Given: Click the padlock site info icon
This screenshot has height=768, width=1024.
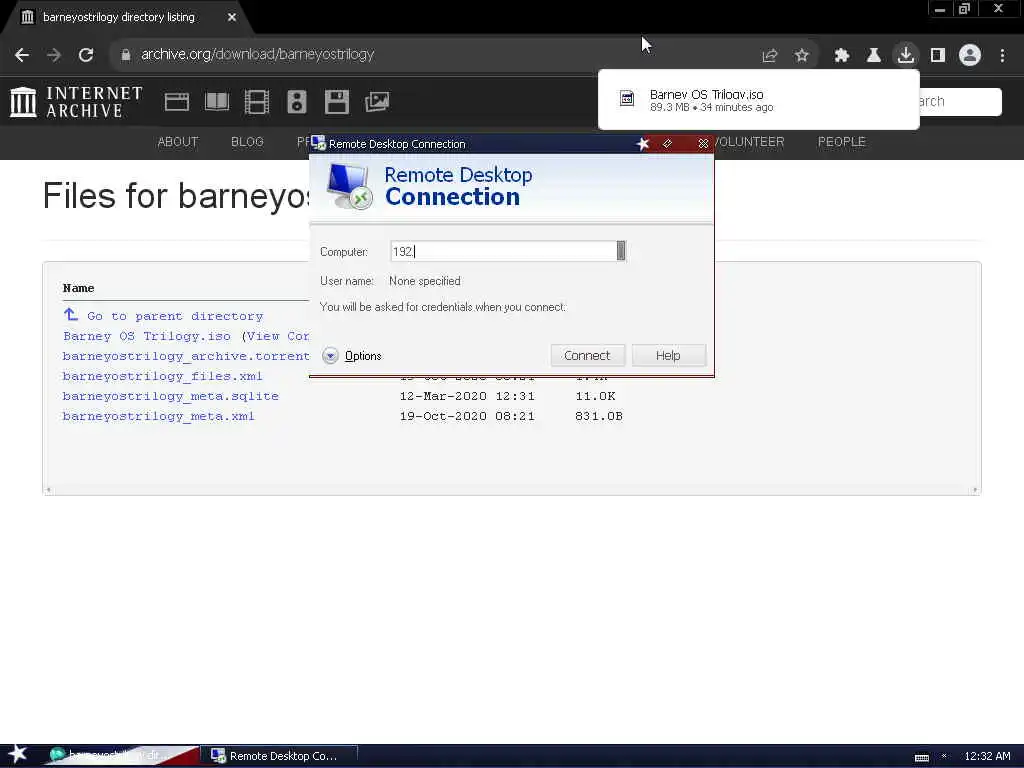Looking at the screenshot, I should [125, 55].
